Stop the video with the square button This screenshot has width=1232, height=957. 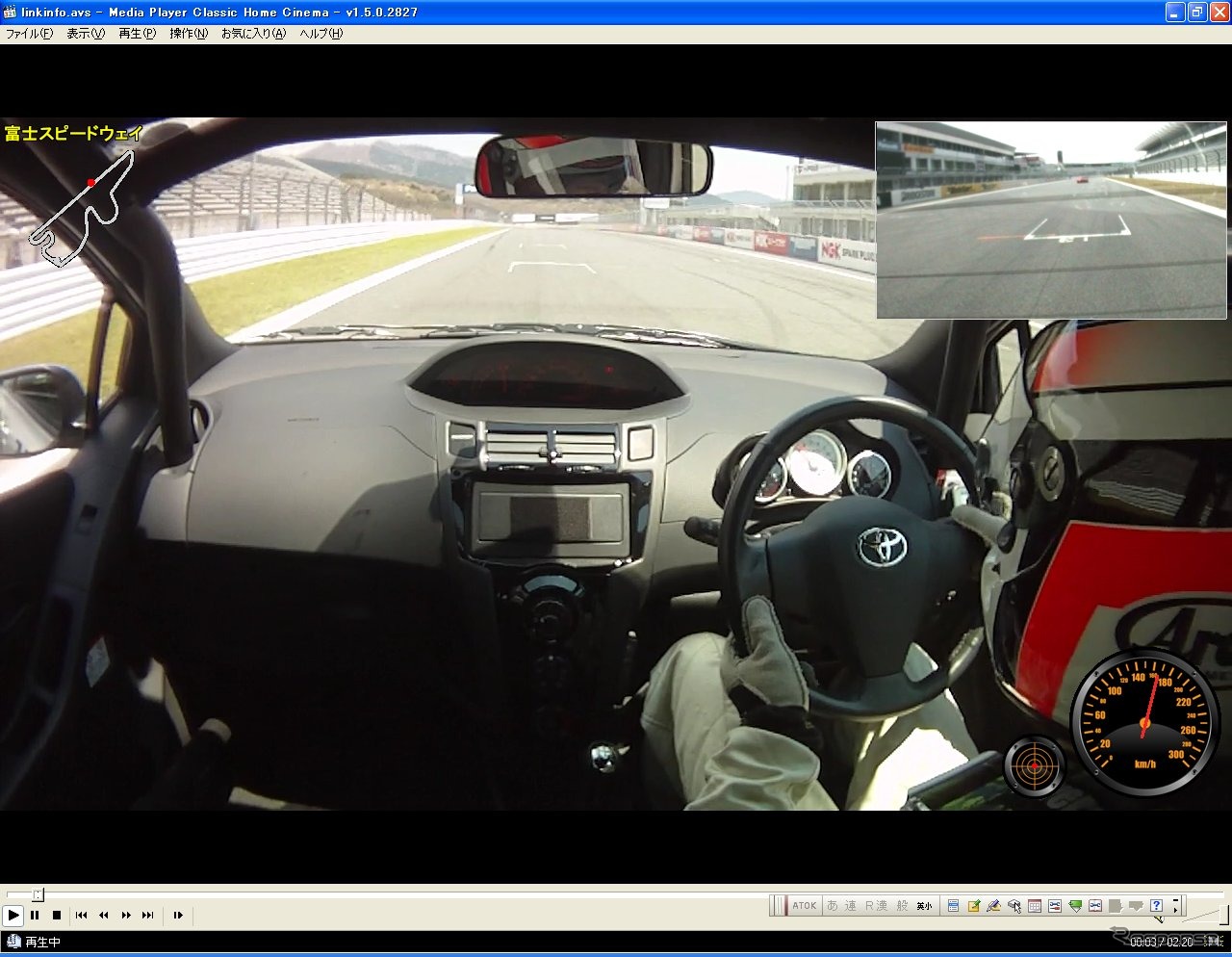click(x=57, y=916)
